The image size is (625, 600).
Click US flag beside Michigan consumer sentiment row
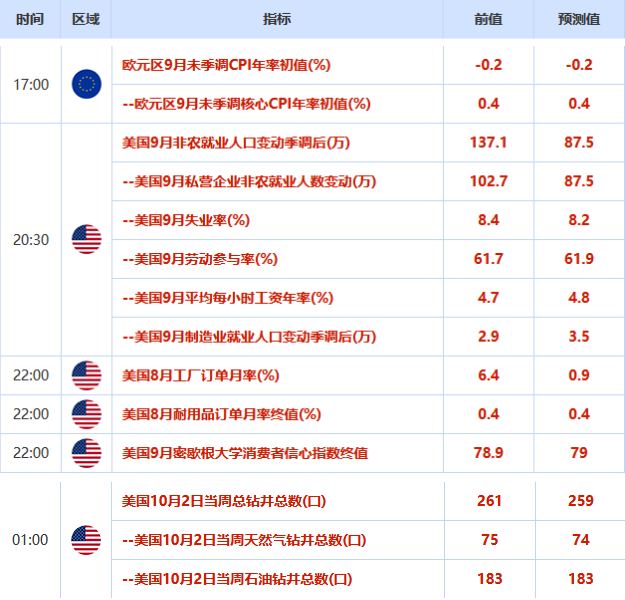pyautogui.click(x=86, y=453)
